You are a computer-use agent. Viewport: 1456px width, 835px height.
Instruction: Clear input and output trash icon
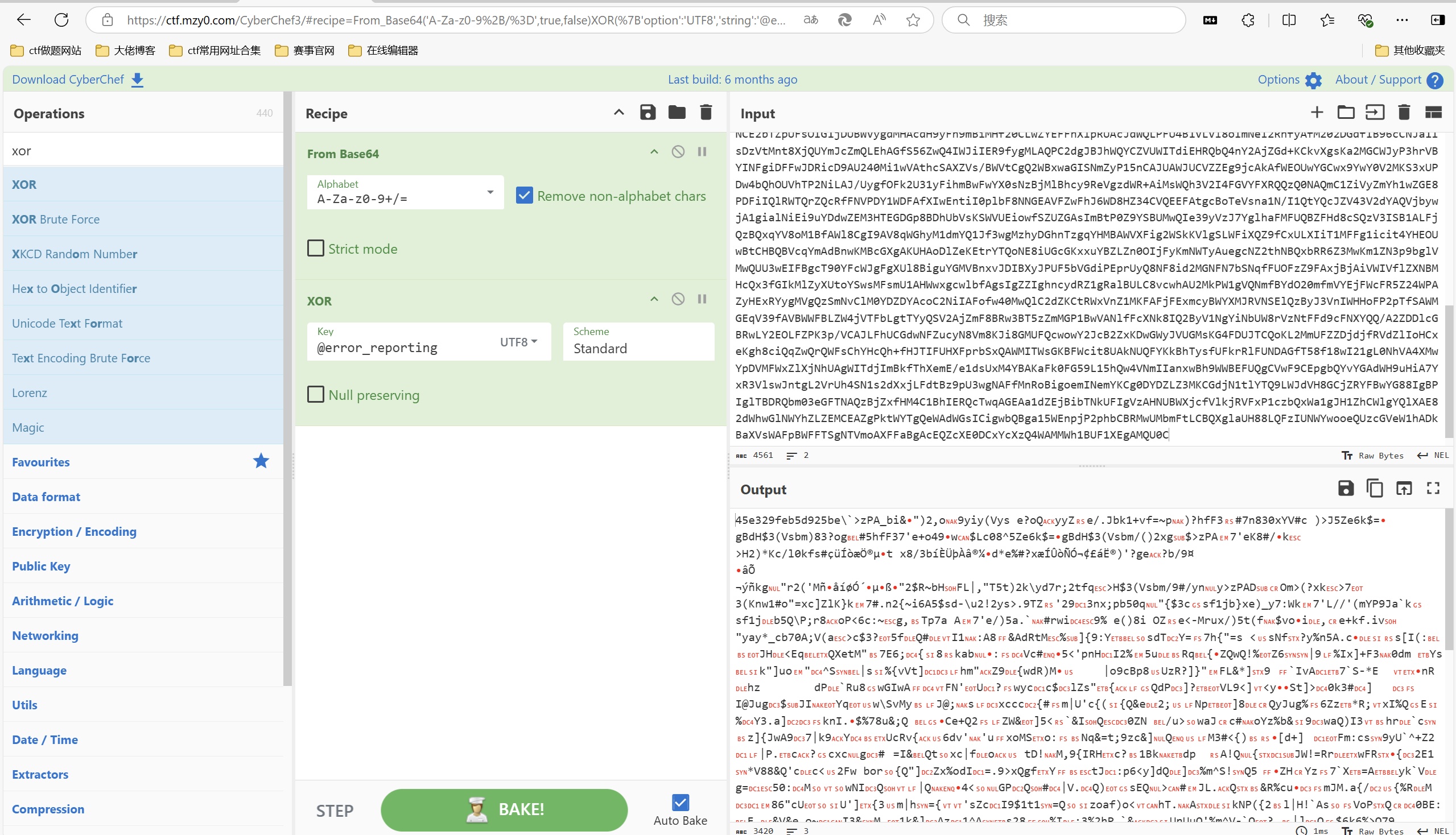1404,113
